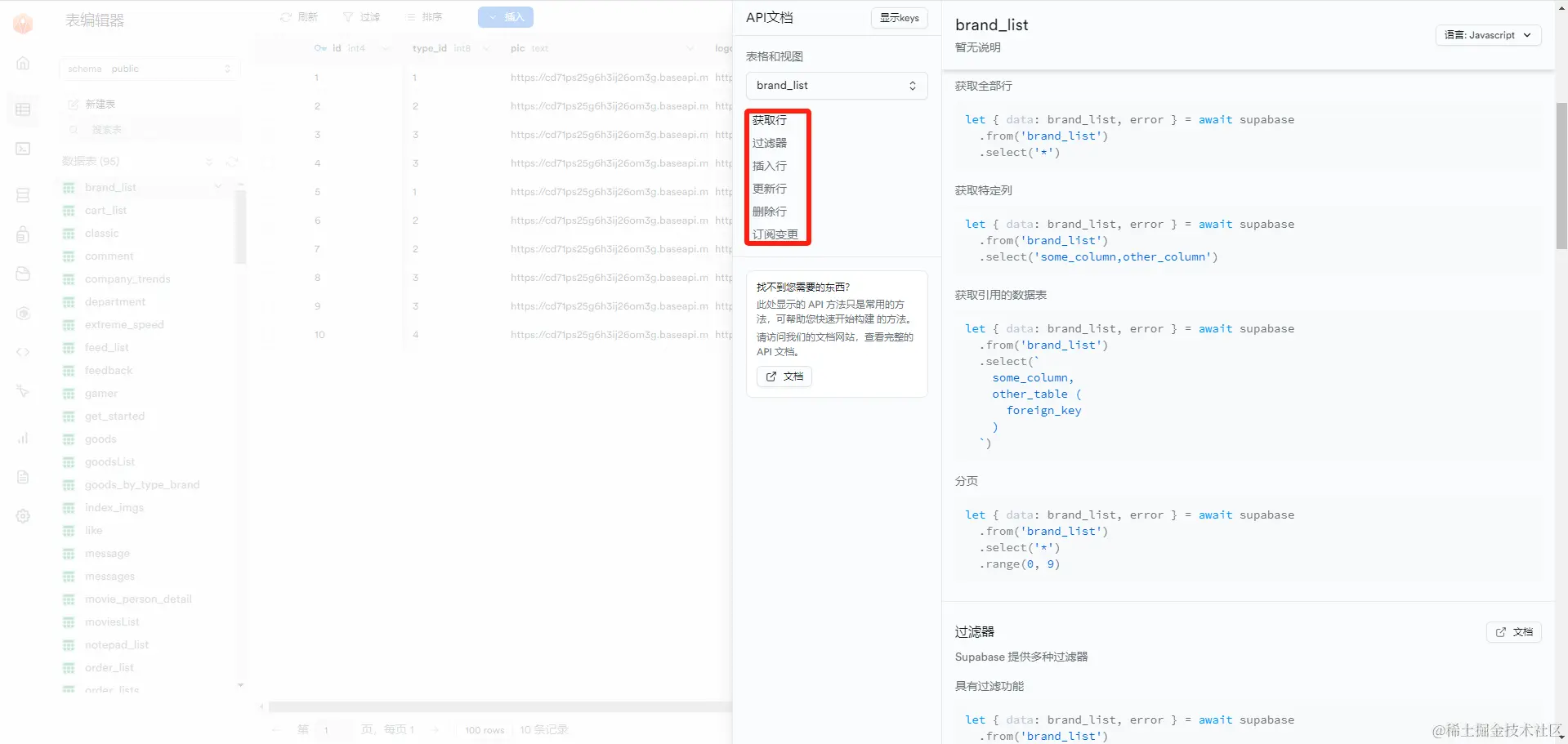Open project settings gear icon
The width and height of the screenshot is (1568, 744).
coord(23,516)
